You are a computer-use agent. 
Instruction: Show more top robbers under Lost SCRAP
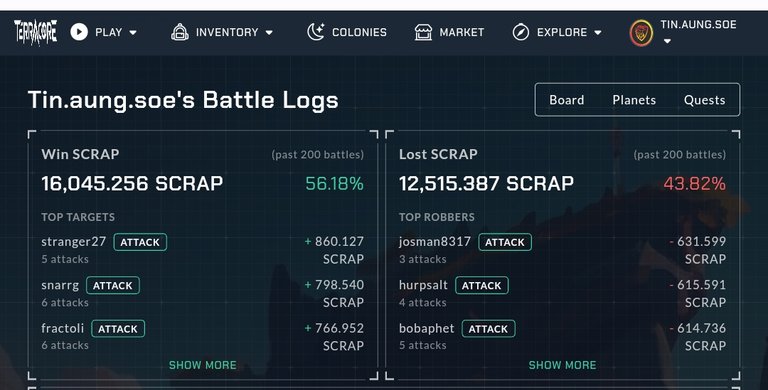point(562,365)
